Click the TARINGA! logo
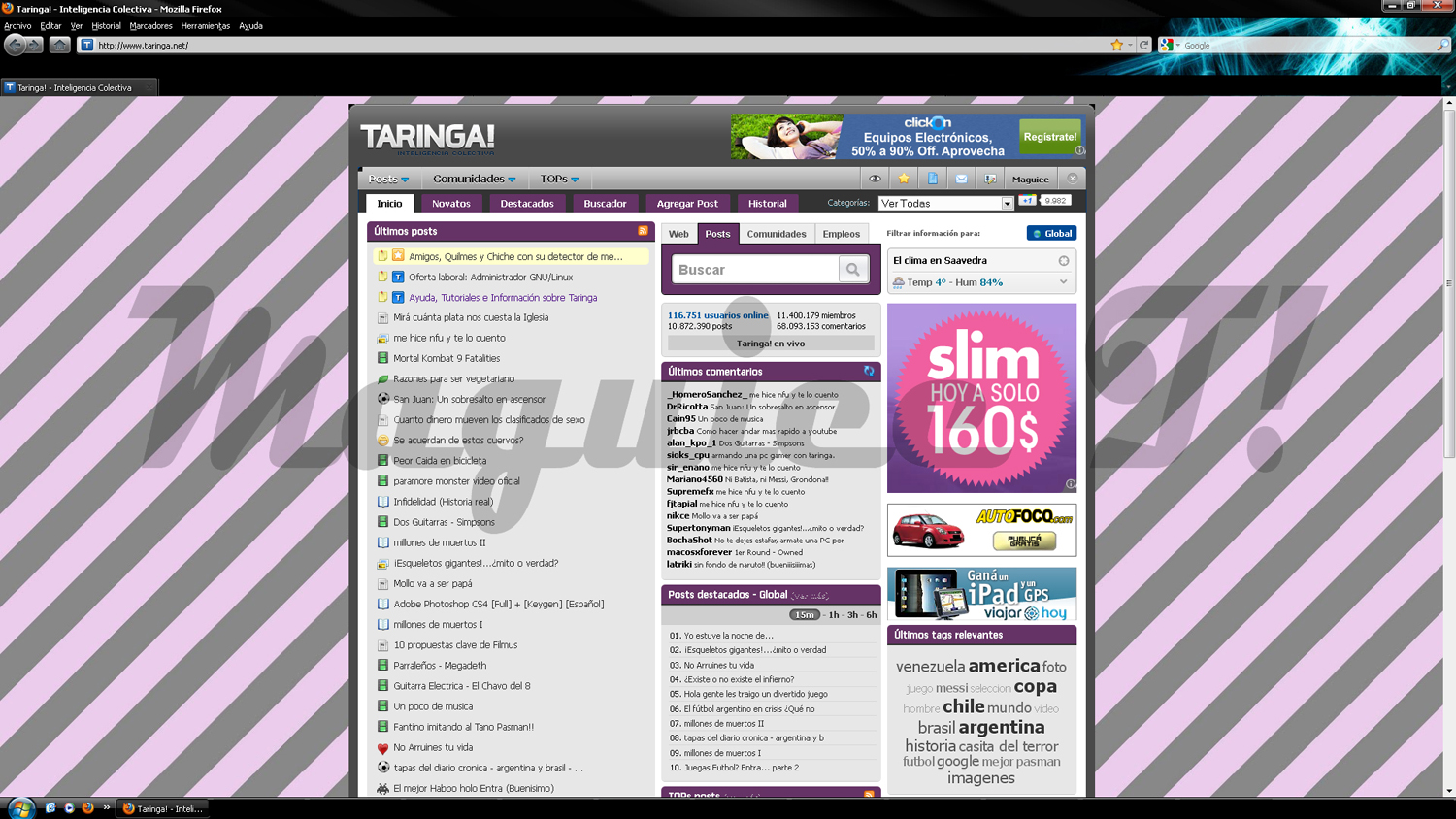 point(427,138)
